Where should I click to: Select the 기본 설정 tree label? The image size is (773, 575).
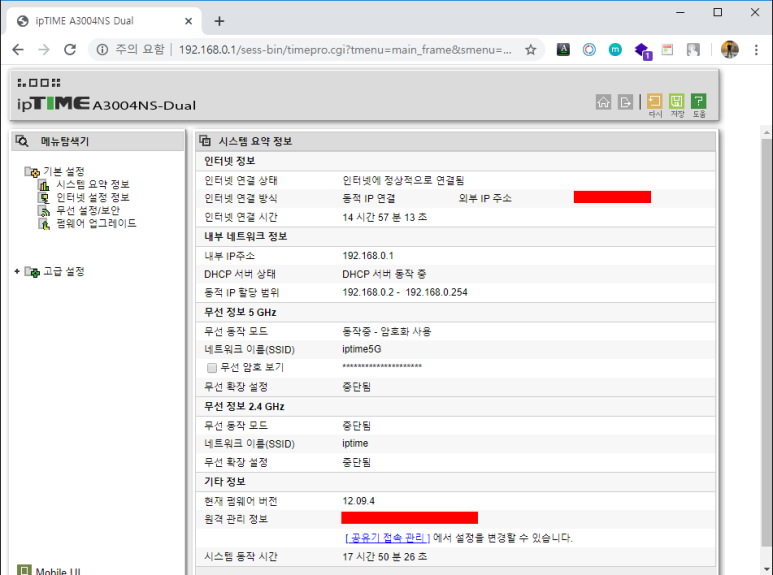pyautogui.click(x=64, y=172)
